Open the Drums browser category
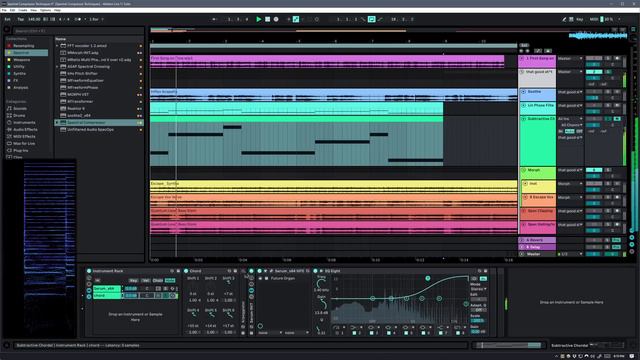Image resolution: width=640 pixels, height=360 pixels. tap(19, 116)
